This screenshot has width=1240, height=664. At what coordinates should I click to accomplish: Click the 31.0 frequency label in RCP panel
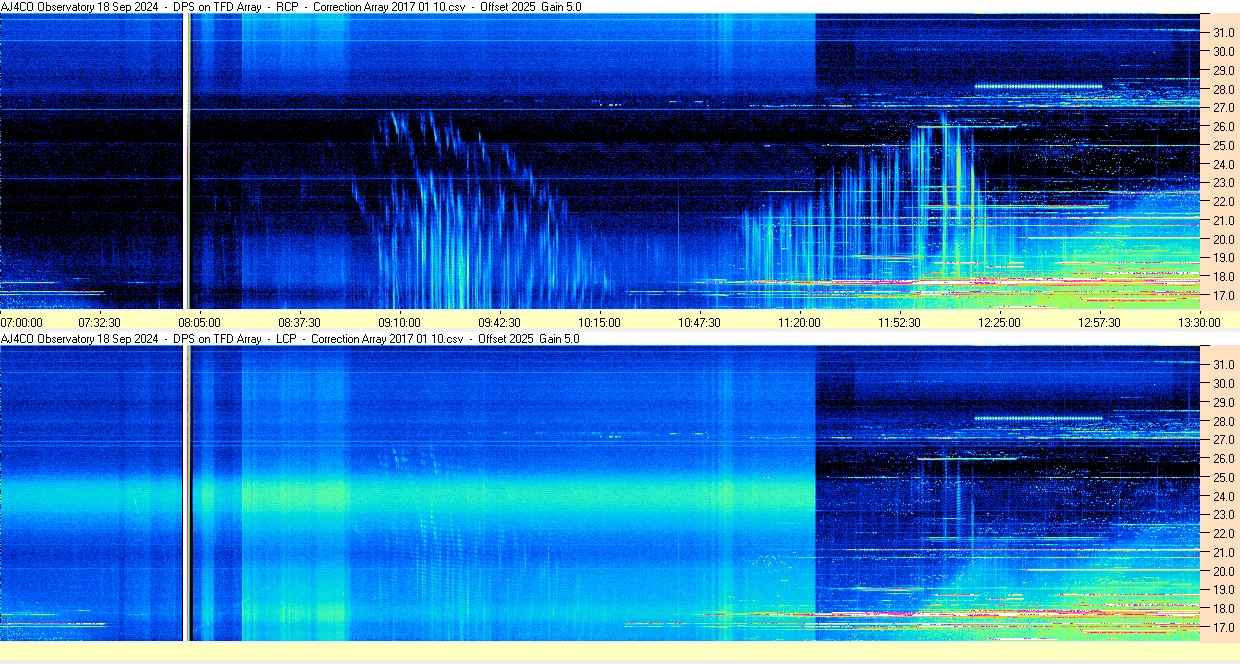1223,32
